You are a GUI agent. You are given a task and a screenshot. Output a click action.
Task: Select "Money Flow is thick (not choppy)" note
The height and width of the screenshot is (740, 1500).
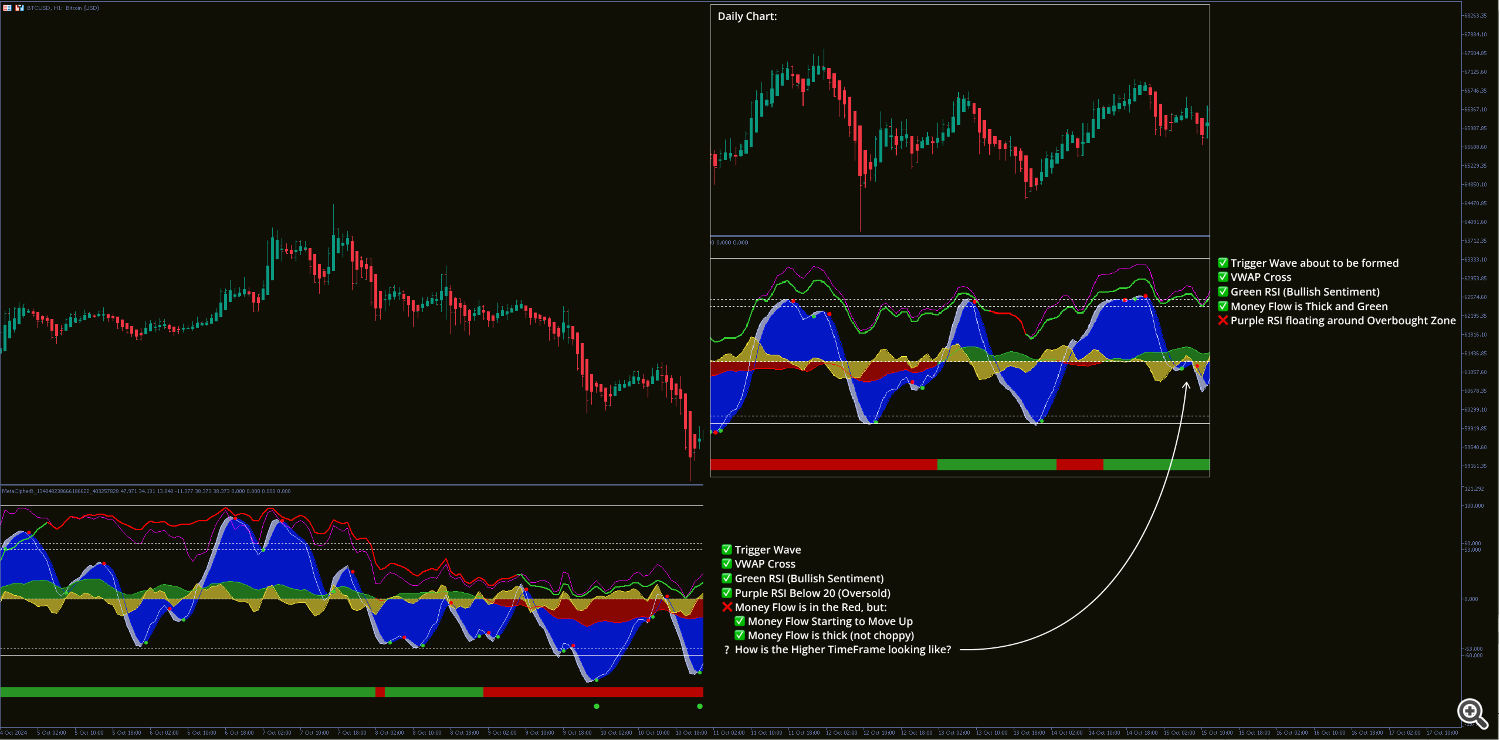pos(831,636)
